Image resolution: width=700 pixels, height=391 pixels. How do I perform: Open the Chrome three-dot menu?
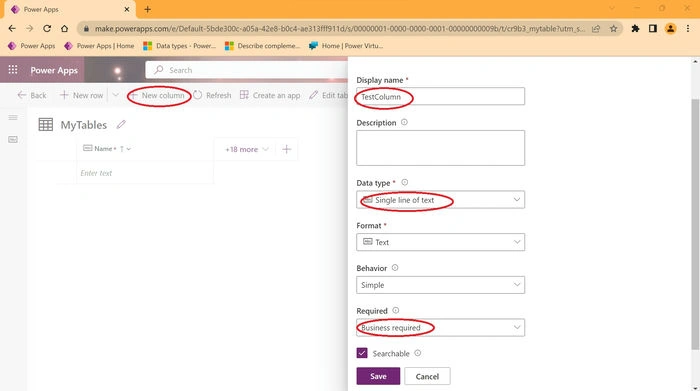(x=688, y=29)
